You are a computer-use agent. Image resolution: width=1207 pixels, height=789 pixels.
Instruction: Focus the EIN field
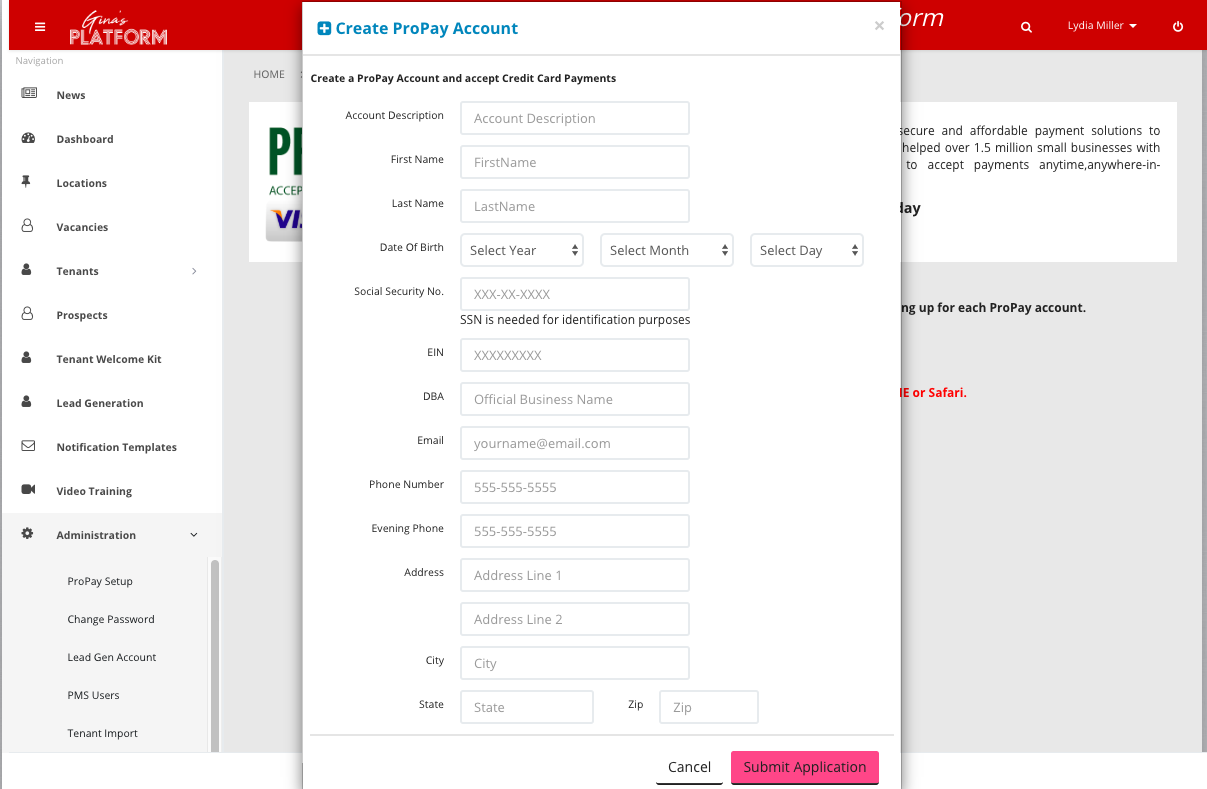[575, 355]
